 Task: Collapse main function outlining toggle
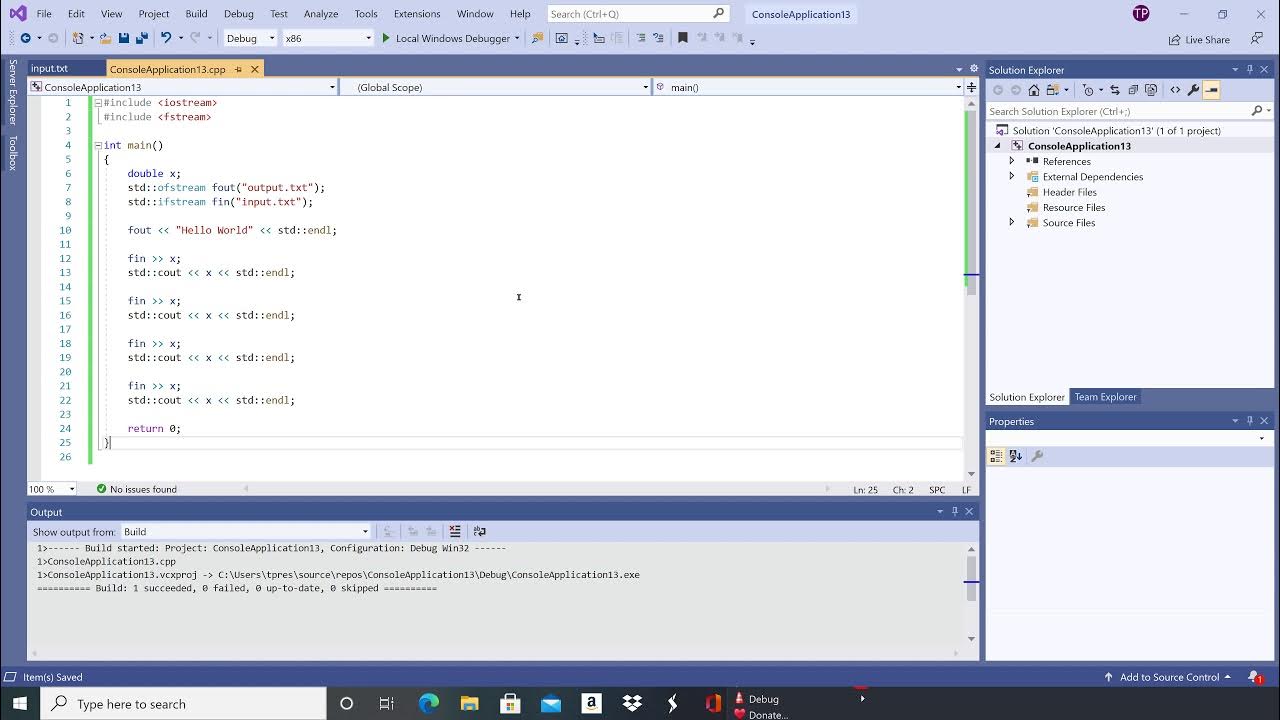(x=98, y=145)
